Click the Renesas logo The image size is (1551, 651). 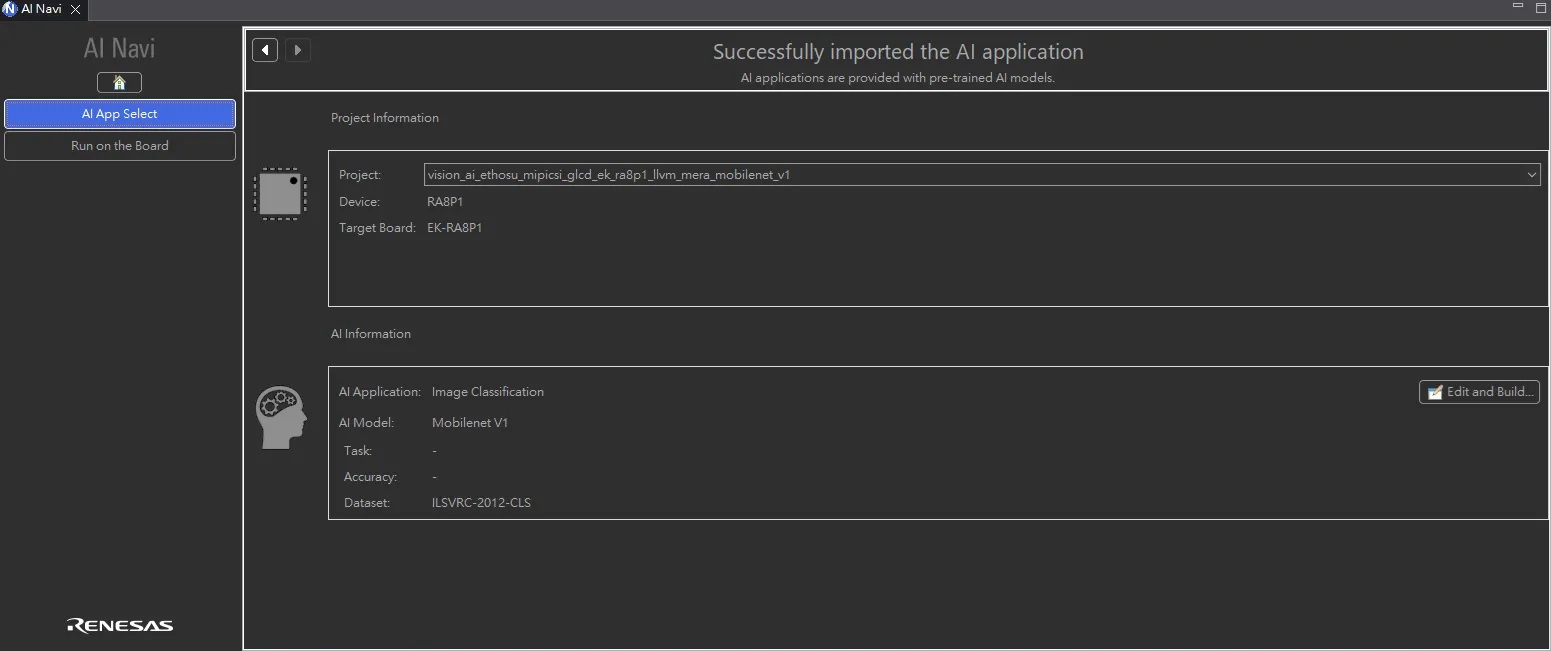(x=120, y=625)
